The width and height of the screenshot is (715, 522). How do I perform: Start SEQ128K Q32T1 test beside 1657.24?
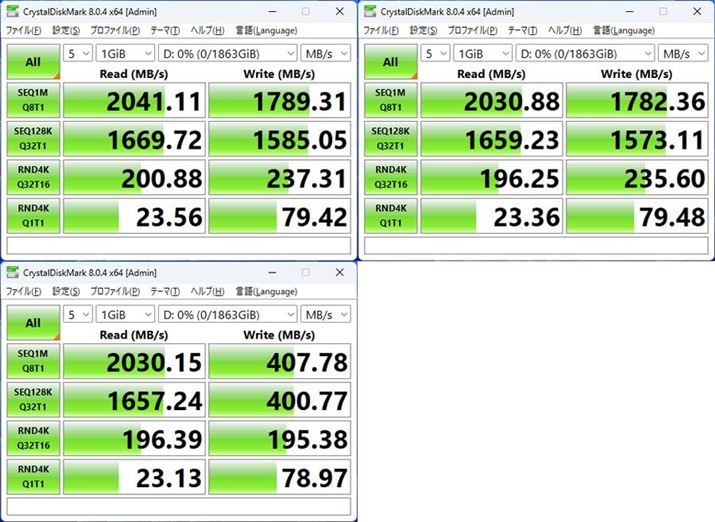click(33, 399)
